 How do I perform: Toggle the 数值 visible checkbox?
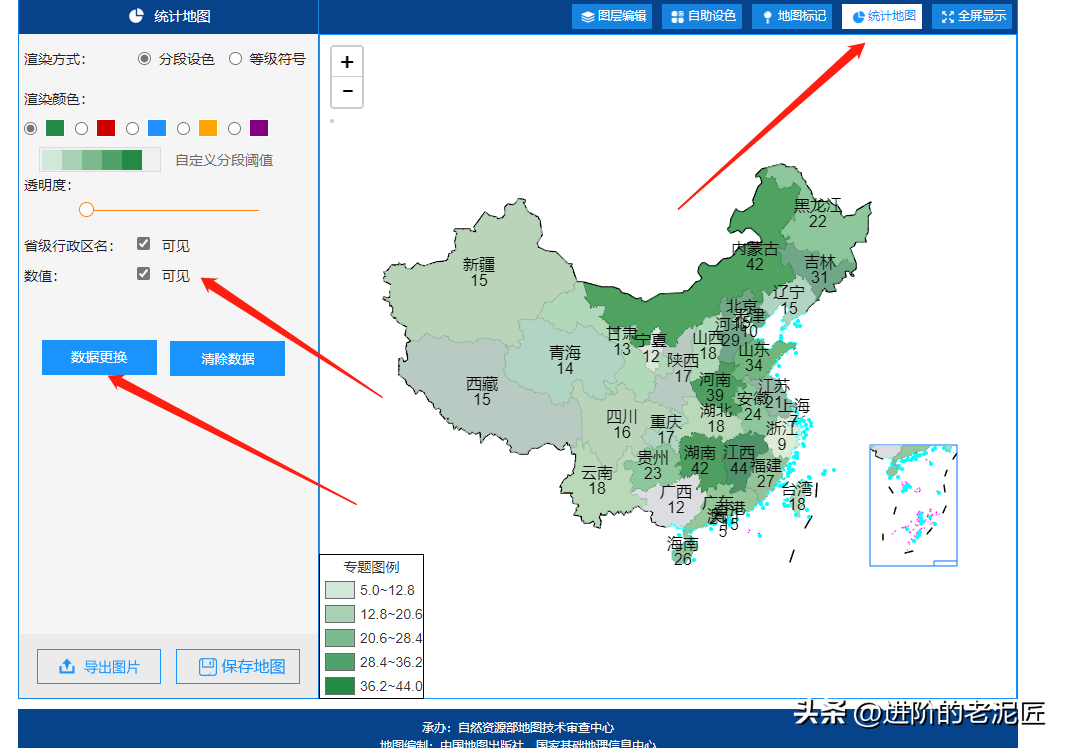click(144, 274)
